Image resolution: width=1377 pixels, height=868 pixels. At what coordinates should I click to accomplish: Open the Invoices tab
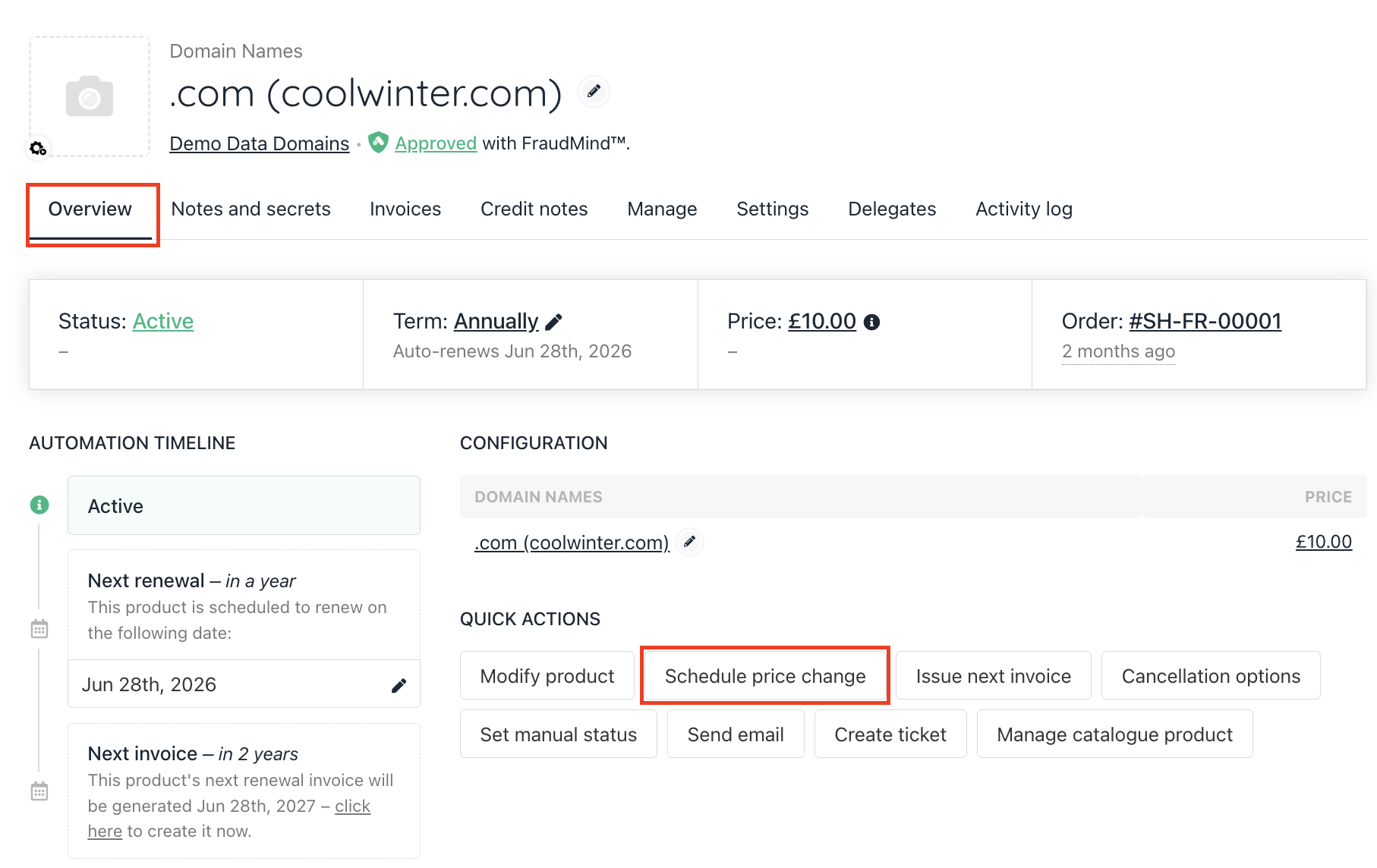(x=405, y=209)
